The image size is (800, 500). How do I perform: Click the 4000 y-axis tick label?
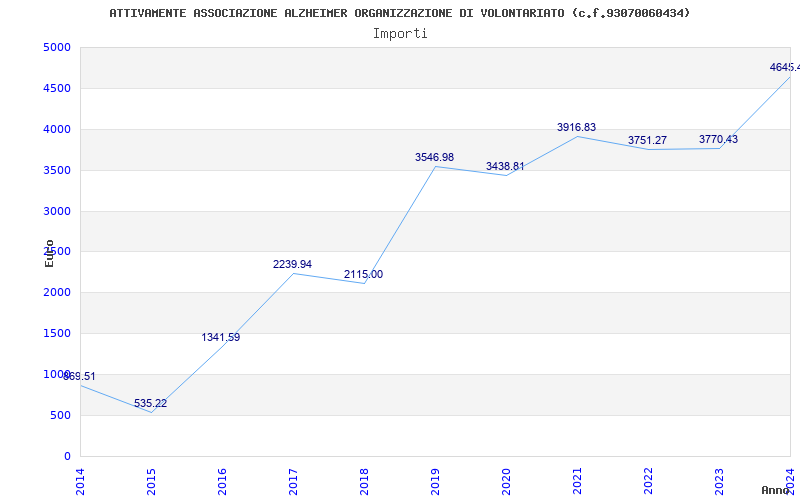pos(57,130)
